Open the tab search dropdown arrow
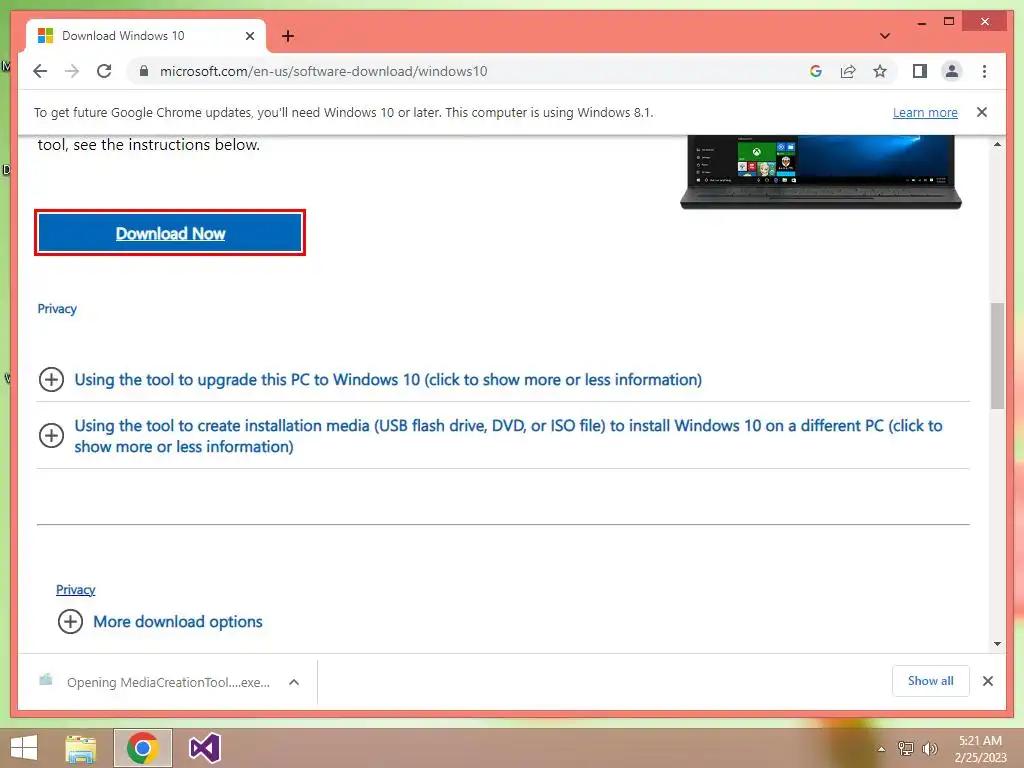1024x768 pixels. 885,36
